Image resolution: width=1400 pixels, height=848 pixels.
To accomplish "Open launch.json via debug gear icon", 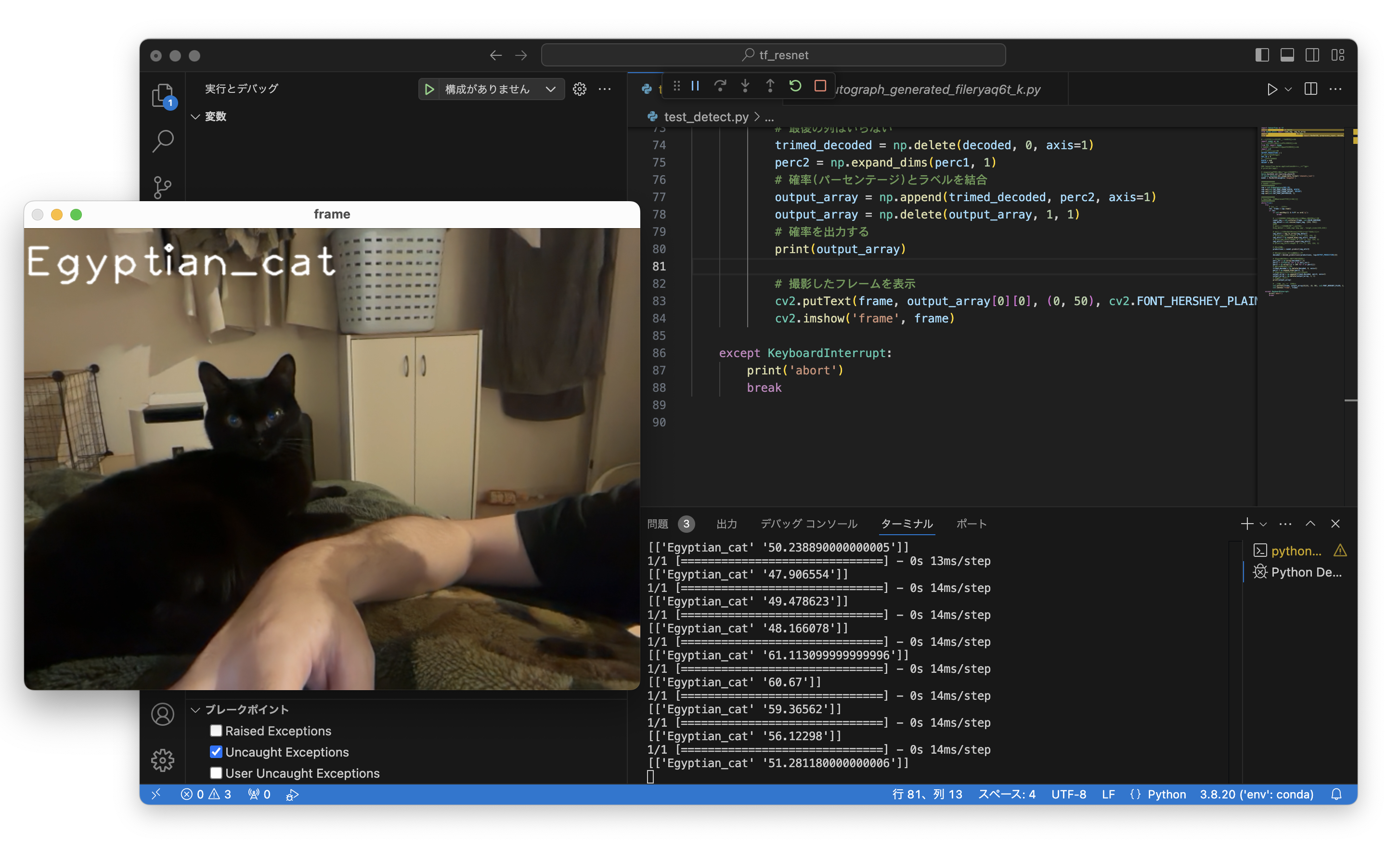I will pyautogui.click(x=580, y=89).
